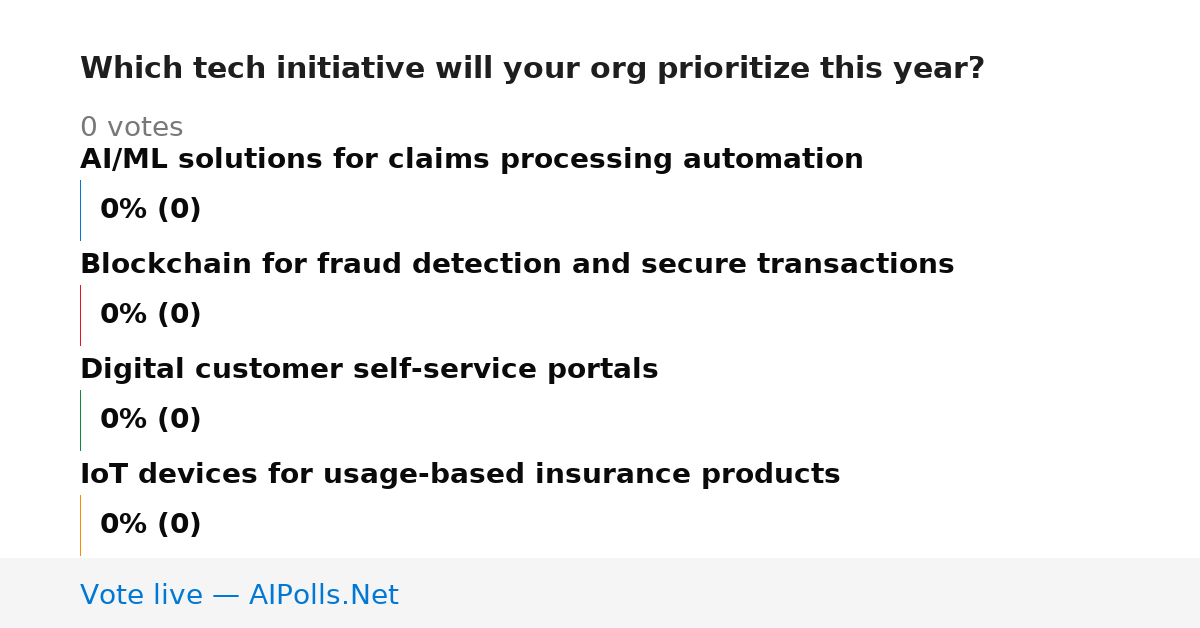
Task: Click 0% (0) under Digital customer portals
Action: [150, 420]
